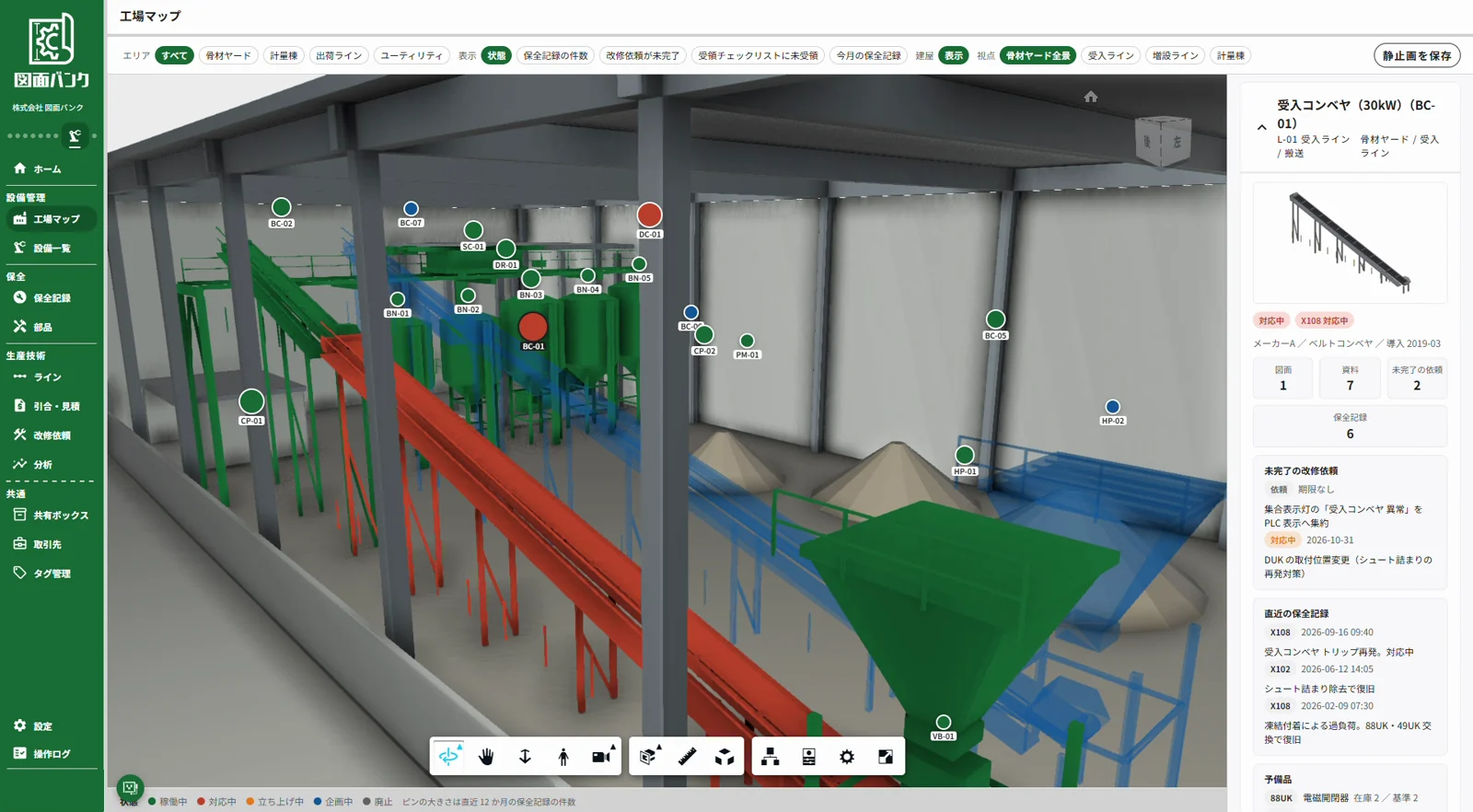Toggle 建屋 表示 visibility chip

click(954, 55)
